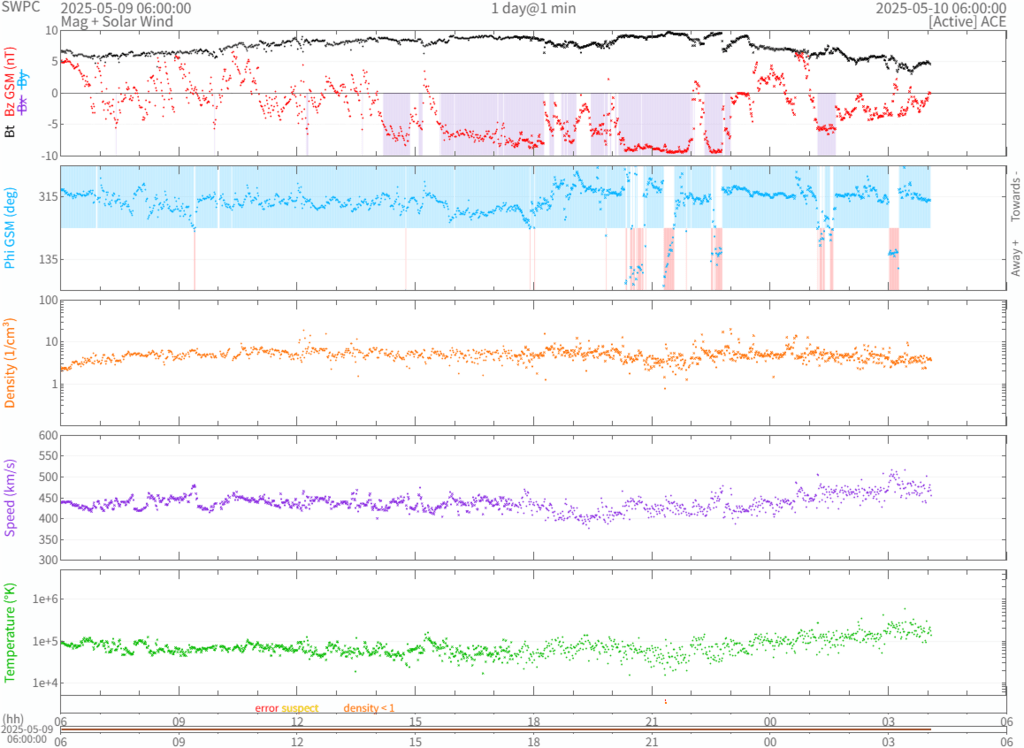The height and width of the screenshot is (748, 1024).
Task: Select the purple Speed (km/s) axis label
Action: click(x=12, y=496)
